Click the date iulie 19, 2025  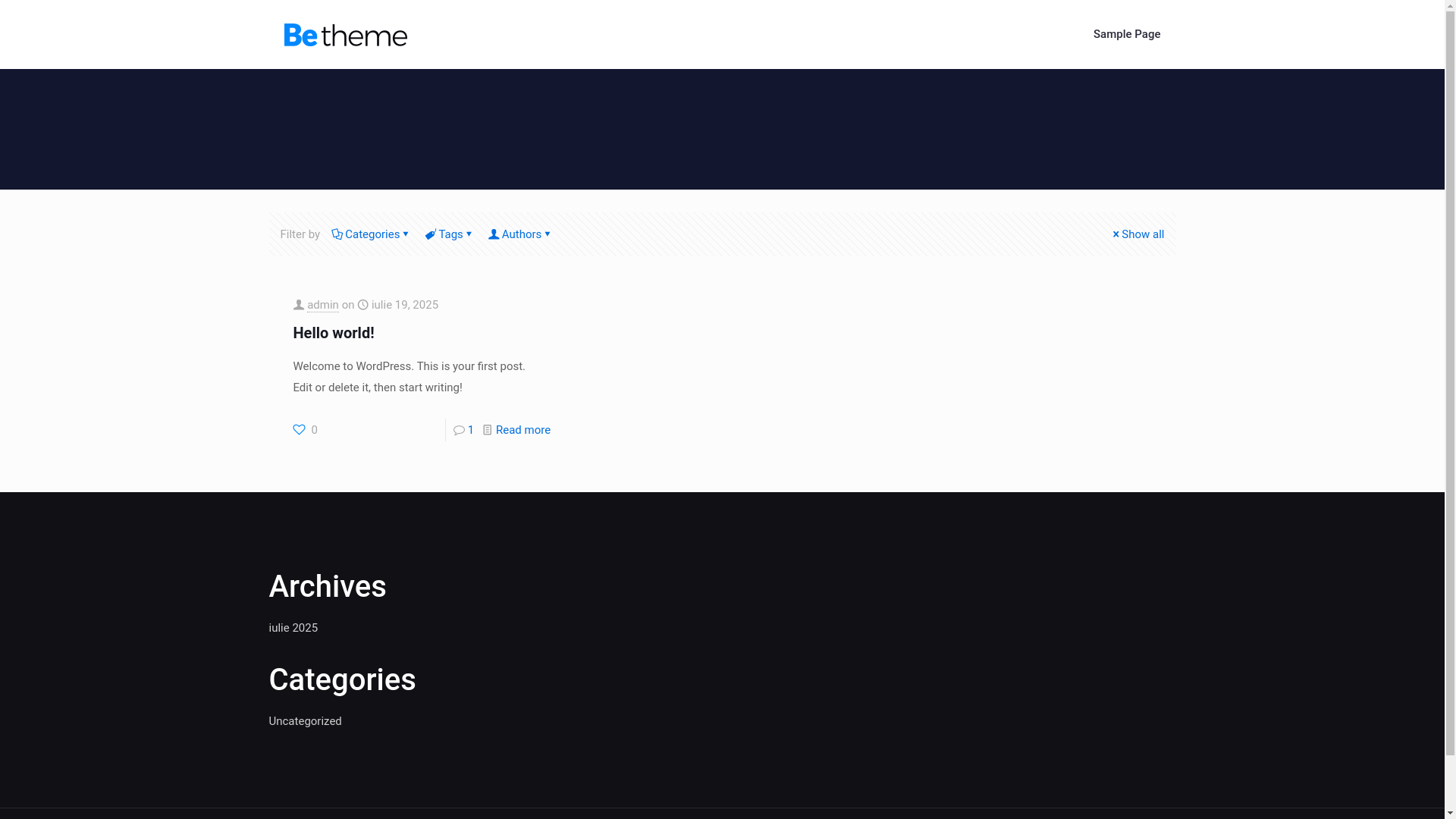pos(405,305)
